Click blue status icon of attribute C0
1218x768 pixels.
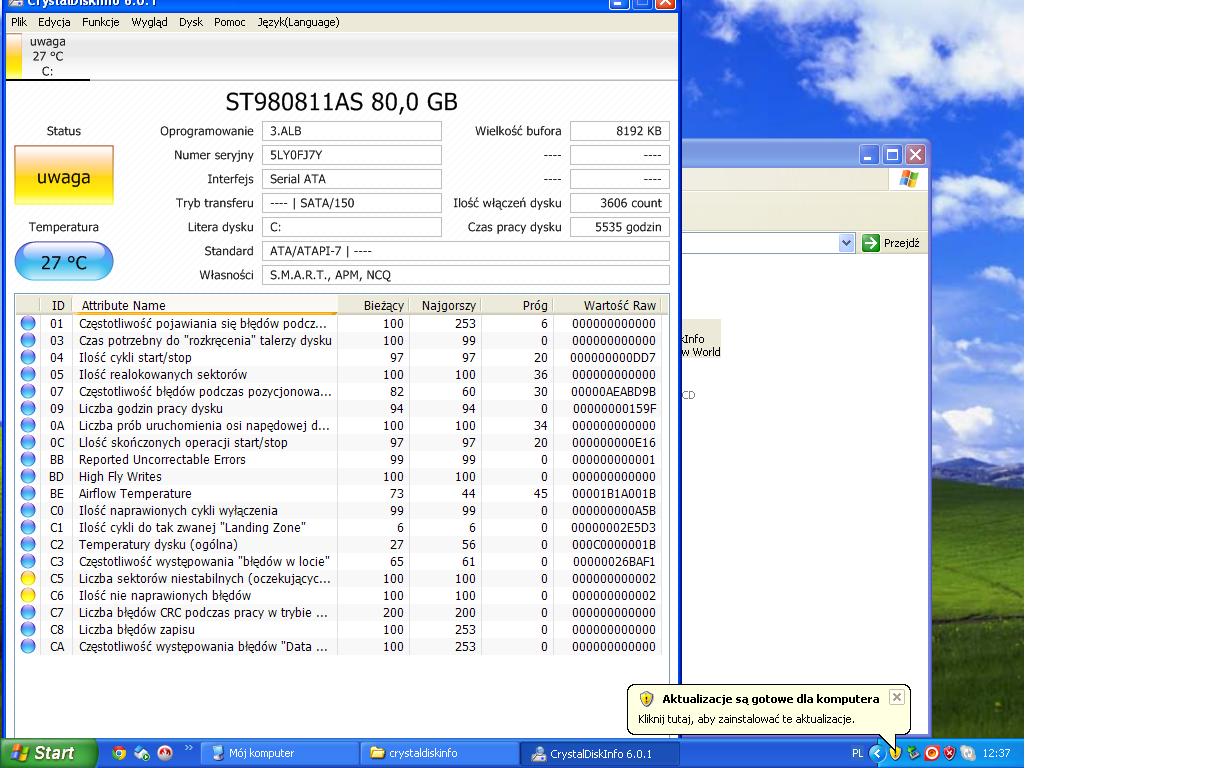pos(28,510)
